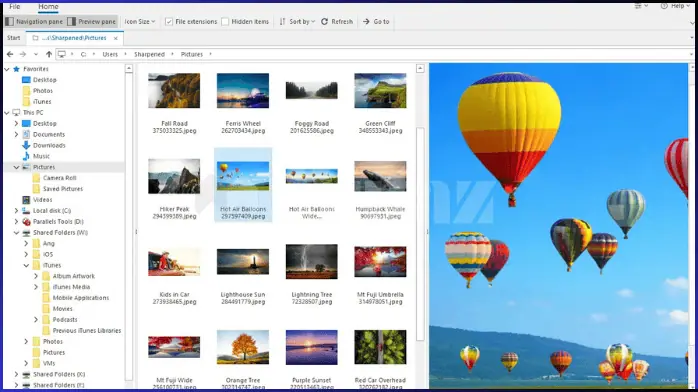Switch to the Home ribbon tab
The width and height of the screenshot is (698, 392).
48,6
